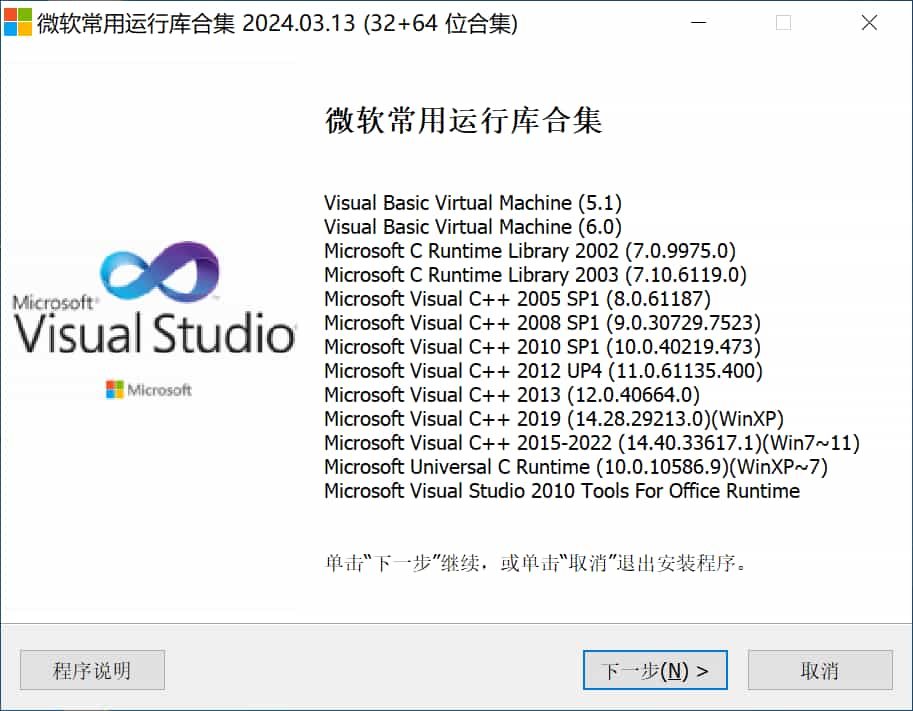
Task: Click Microsoft Visual C++ 2012 UP4 line
Action: point(543,370)
